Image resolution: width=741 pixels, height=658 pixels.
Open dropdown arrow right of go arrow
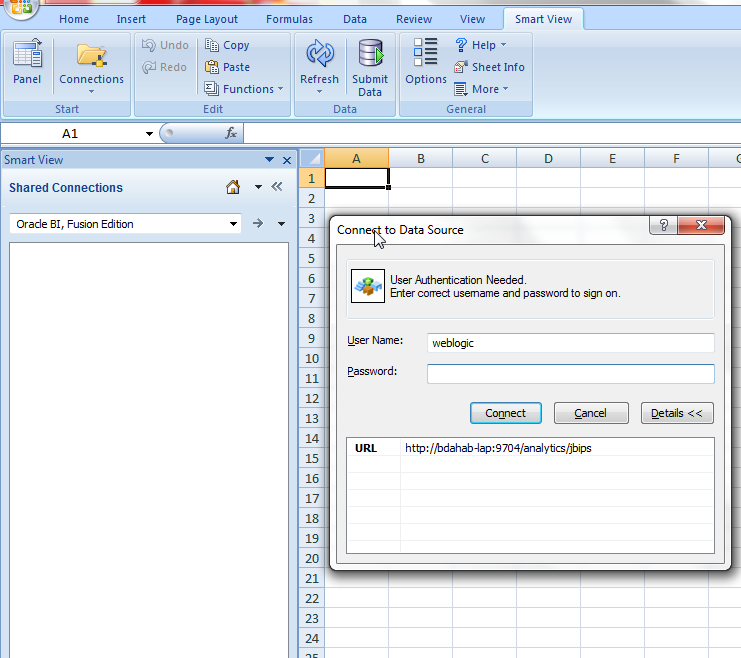tap(281, 224)
